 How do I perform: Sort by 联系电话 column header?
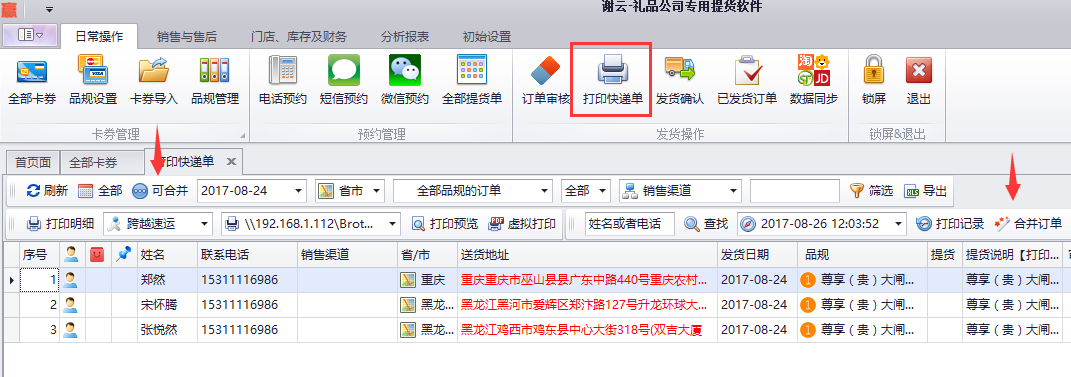pos(247,255)
